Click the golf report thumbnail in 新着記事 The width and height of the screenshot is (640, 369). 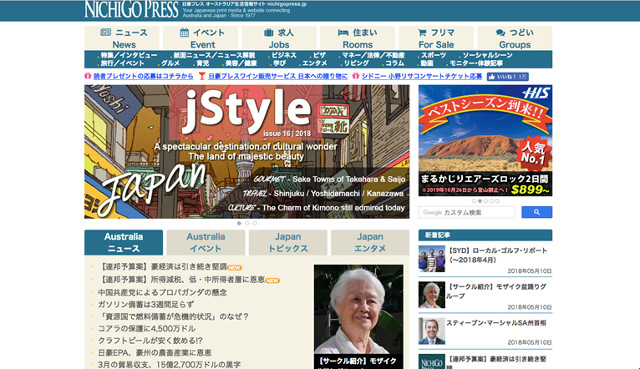point(431,259)
